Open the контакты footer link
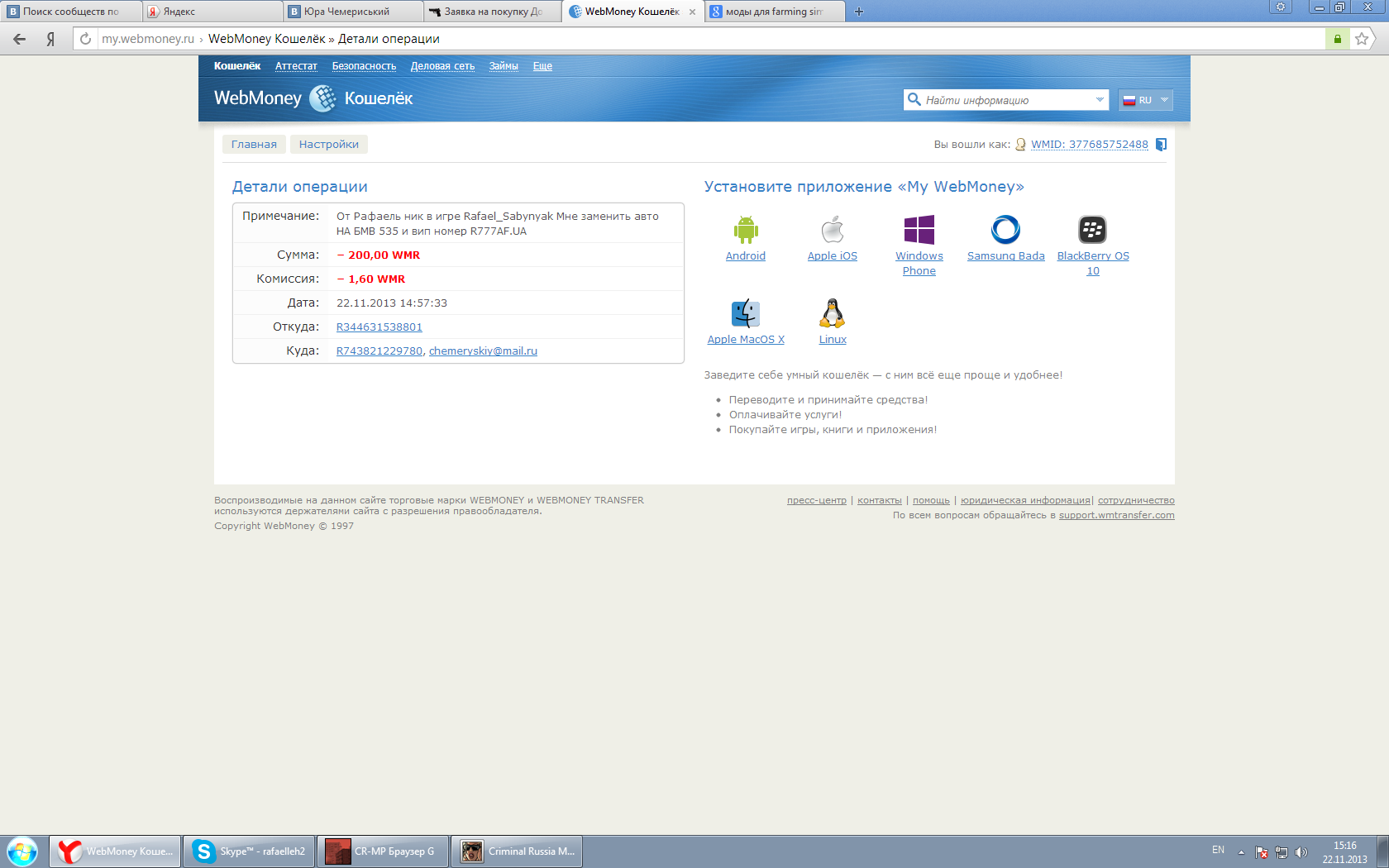 (880, 500)
